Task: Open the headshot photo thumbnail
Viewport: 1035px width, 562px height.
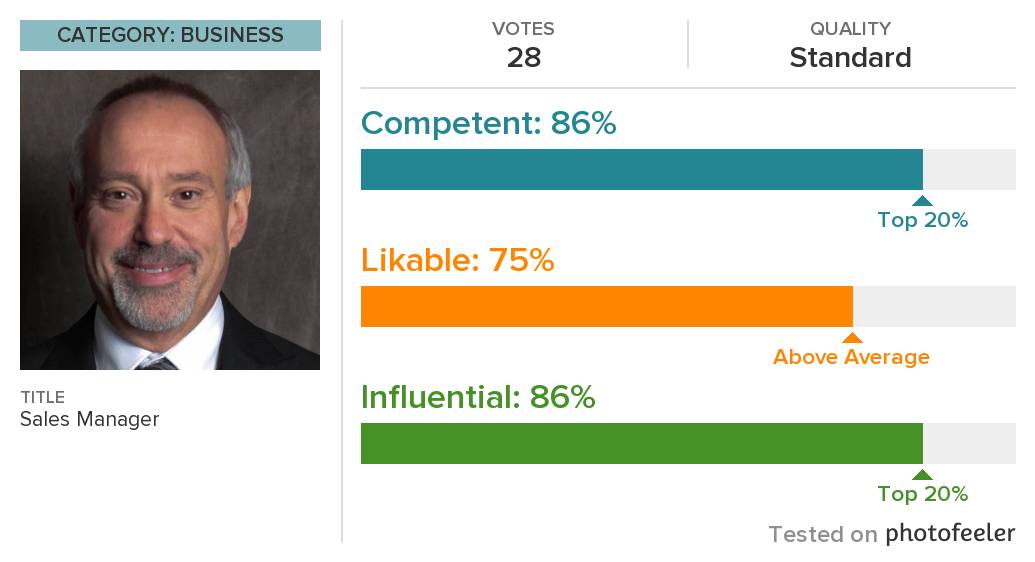Action: (x=170, y=220)
